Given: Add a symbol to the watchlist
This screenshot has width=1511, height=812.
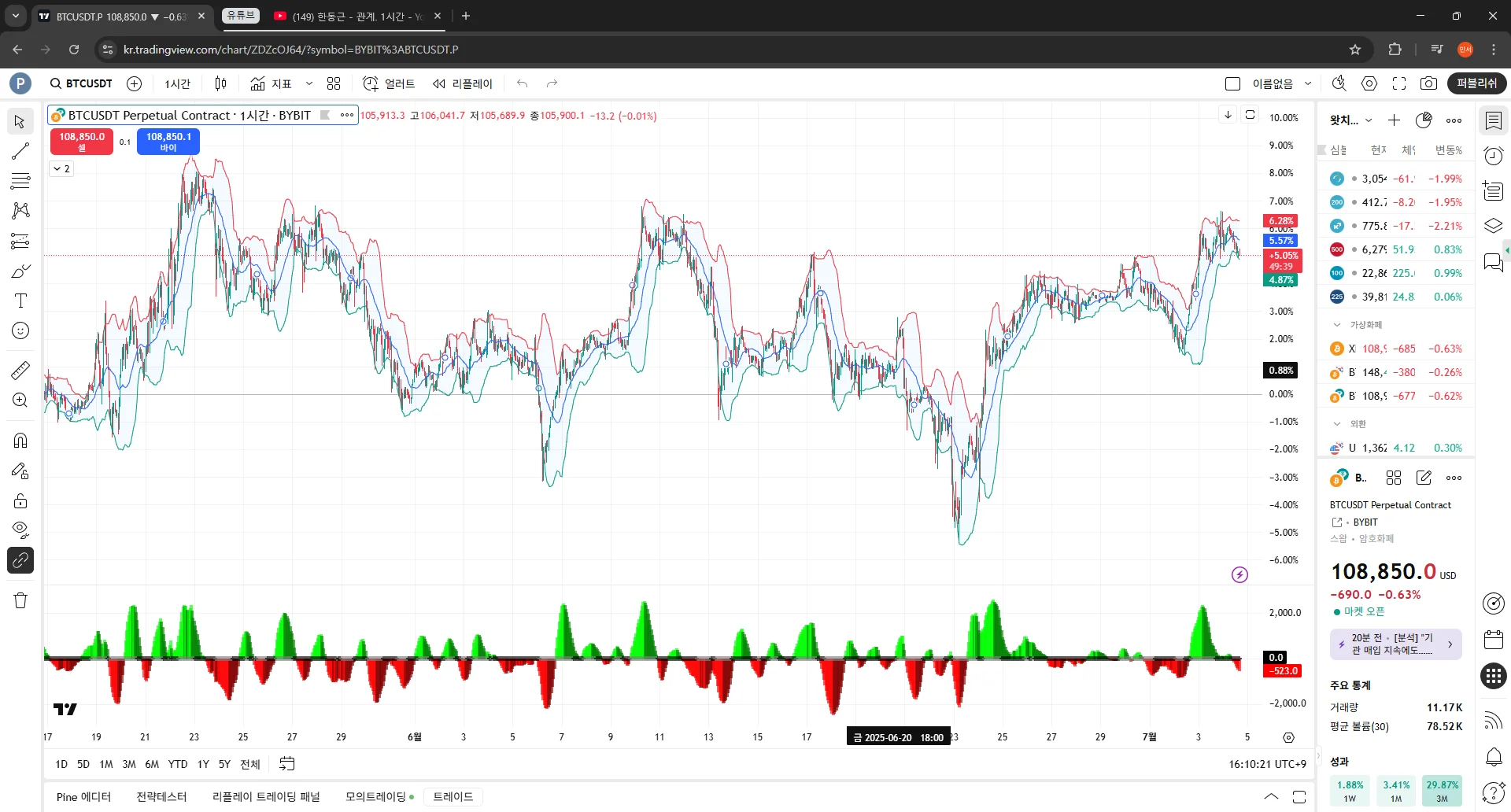Looking at the screenshot, I should point(1394,120).
